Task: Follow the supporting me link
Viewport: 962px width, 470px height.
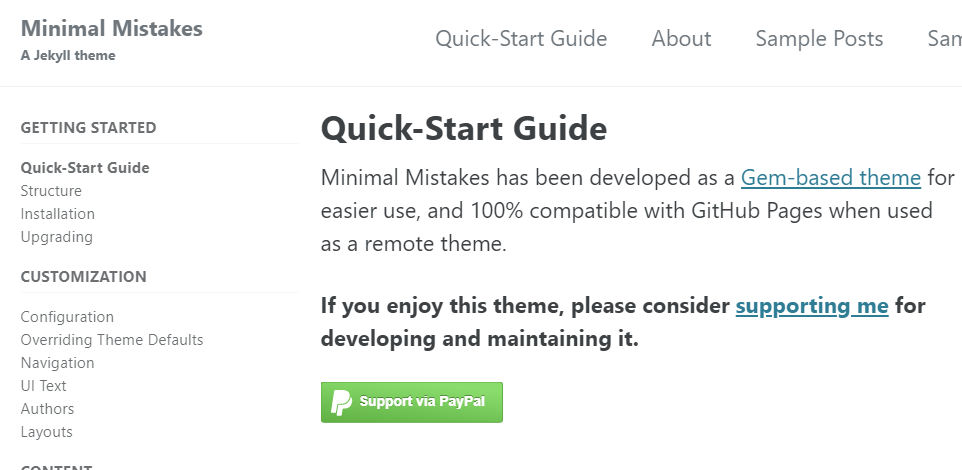Action: click(x=812, y=306)
